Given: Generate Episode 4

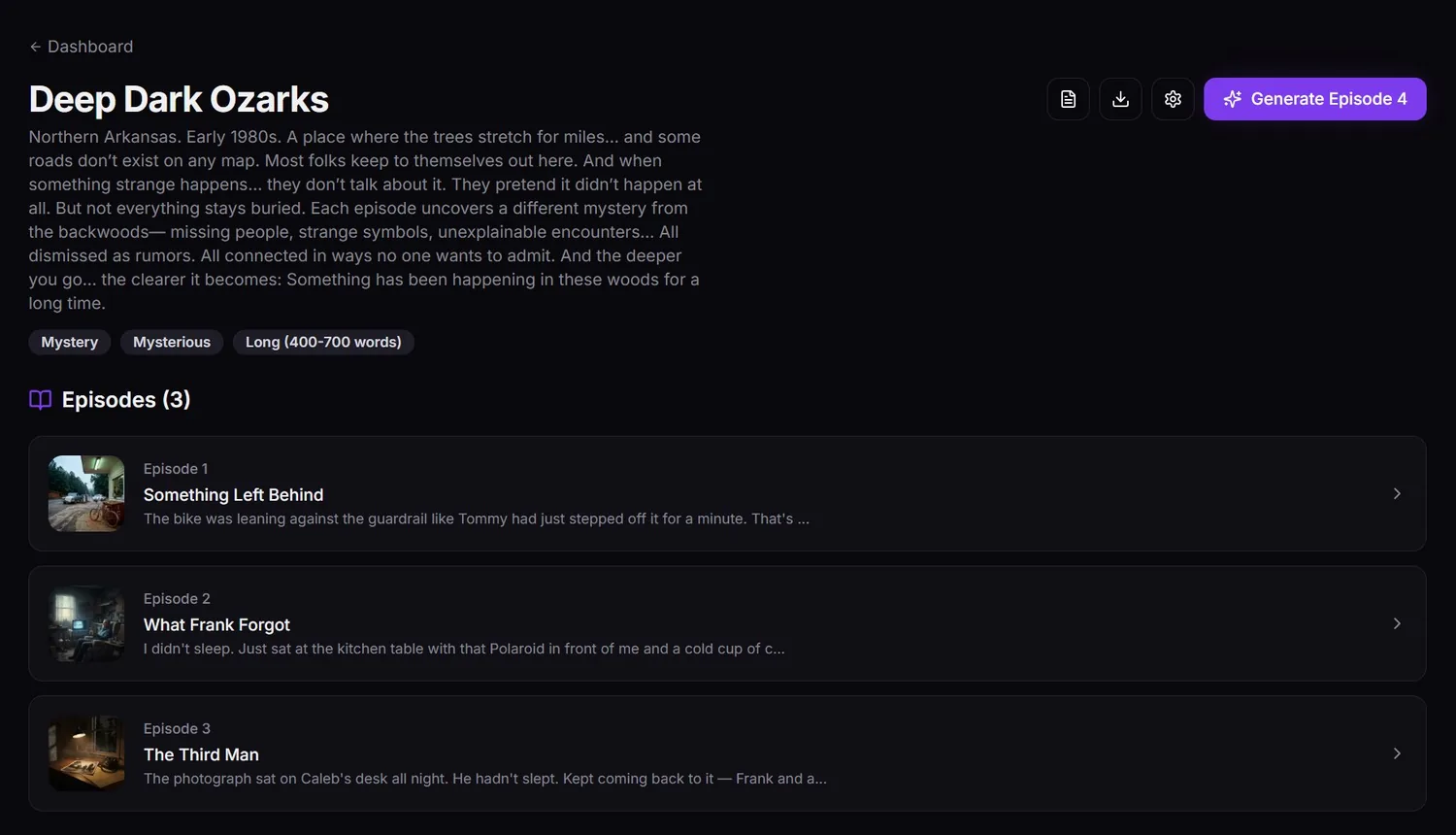Looking at the screenshot, I should (1315, 99).
